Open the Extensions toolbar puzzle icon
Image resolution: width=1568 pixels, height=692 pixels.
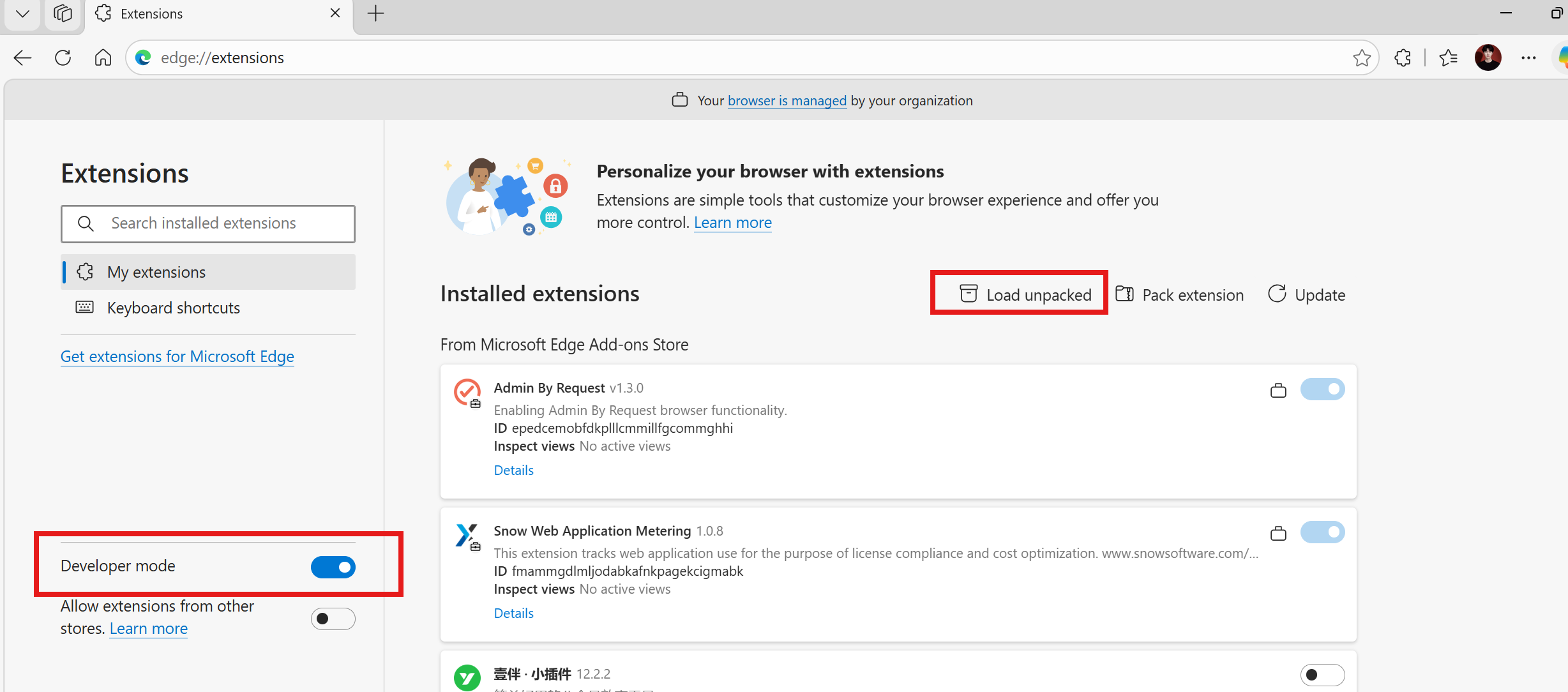coord(1403,58)
